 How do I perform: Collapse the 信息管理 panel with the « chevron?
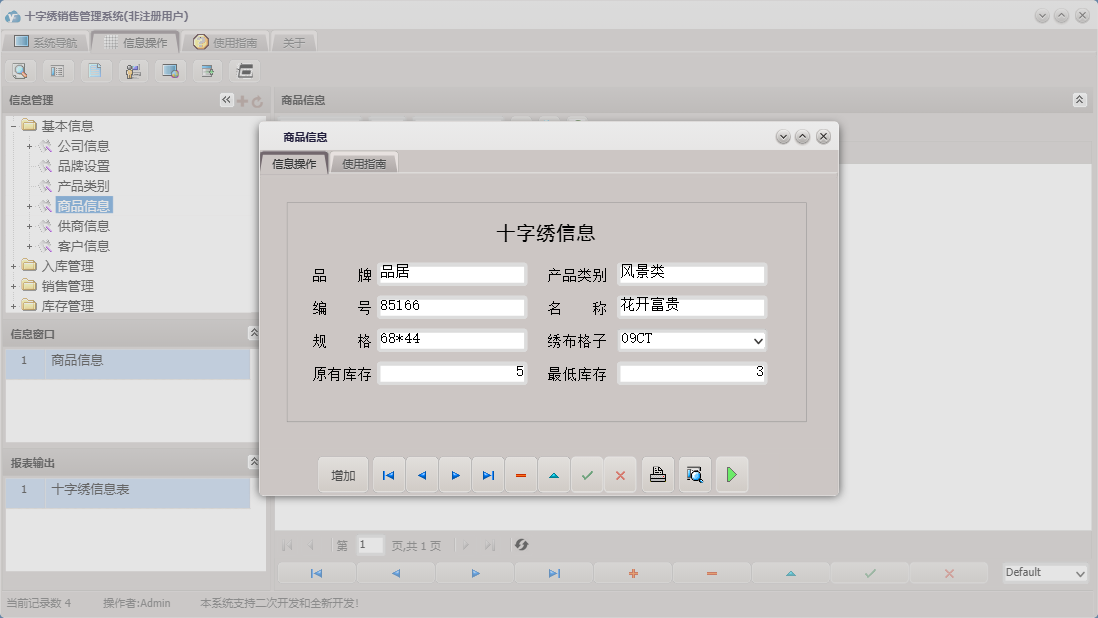coord(225,100)
